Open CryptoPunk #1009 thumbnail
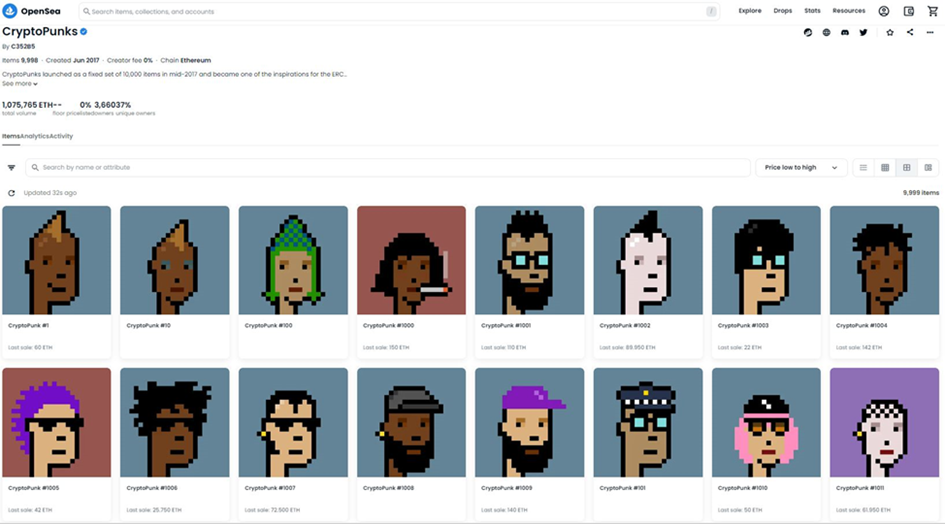The image size is (945, 524). [x=530, y=423]
